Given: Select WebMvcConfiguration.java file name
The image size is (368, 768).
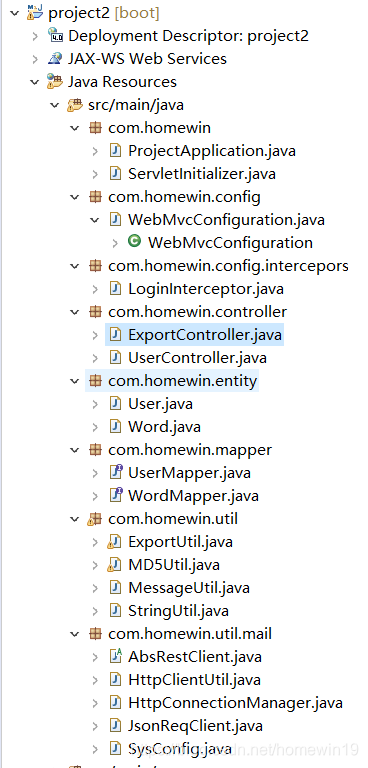Looking at the screenshot, I should pyautogui.click(x=226, y=220).
